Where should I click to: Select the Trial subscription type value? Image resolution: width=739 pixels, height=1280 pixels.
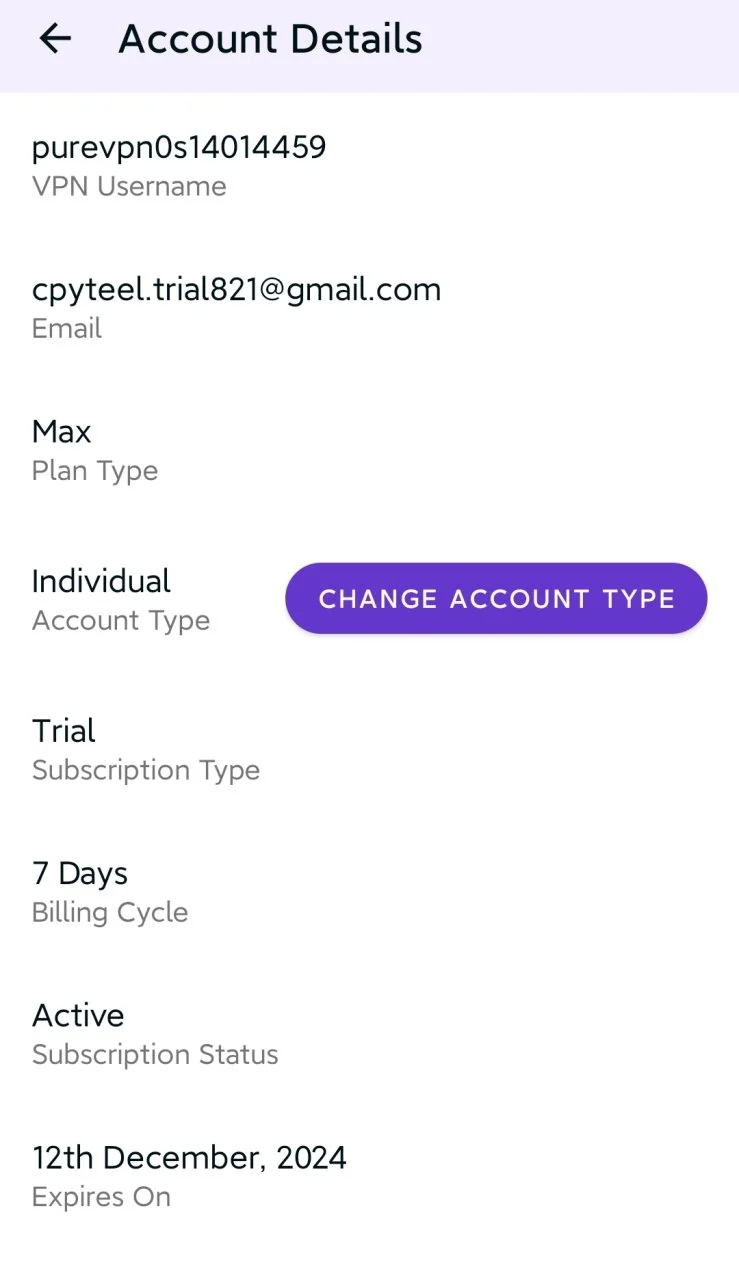[64, 731]
